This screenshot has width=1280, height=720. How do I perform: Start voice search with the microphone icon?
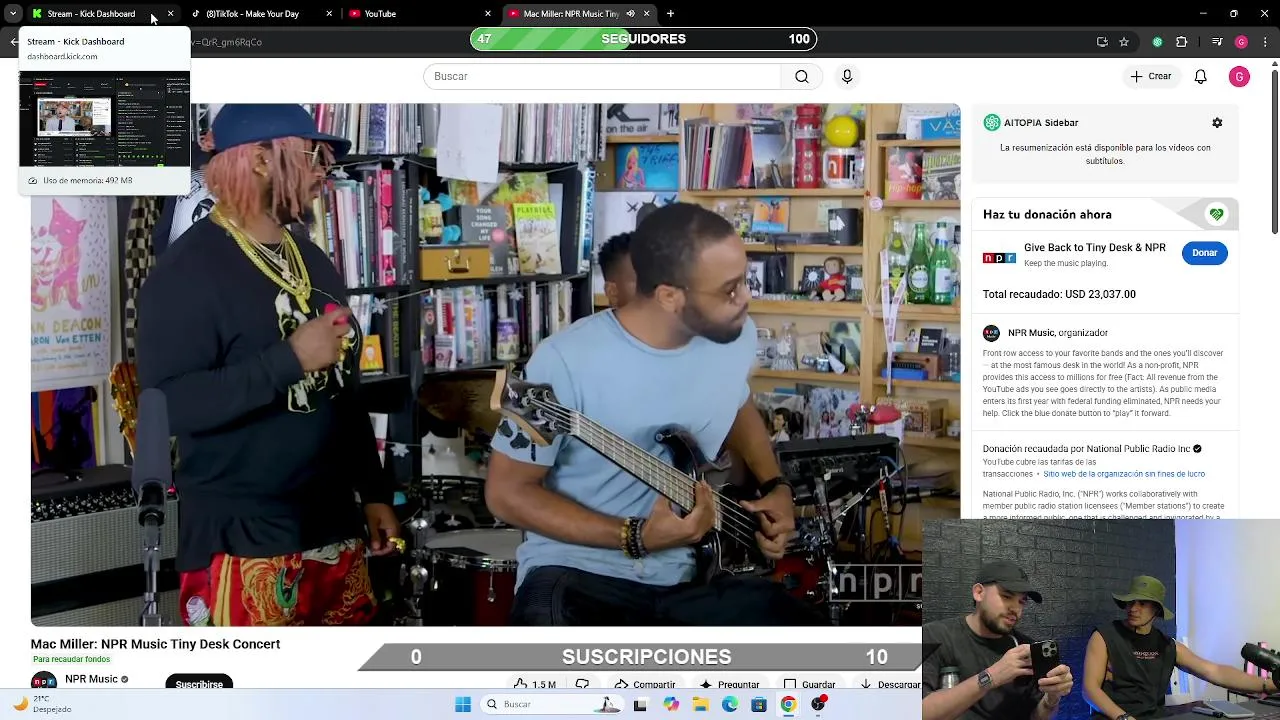click(847, 76)
